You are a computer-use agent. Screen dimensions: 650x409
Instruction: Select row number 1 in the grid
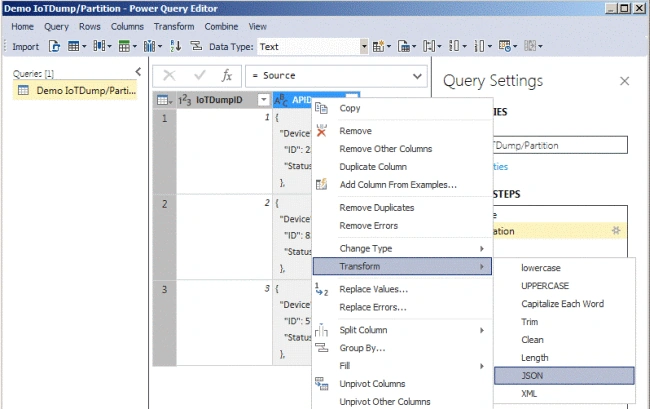point(165,150)
